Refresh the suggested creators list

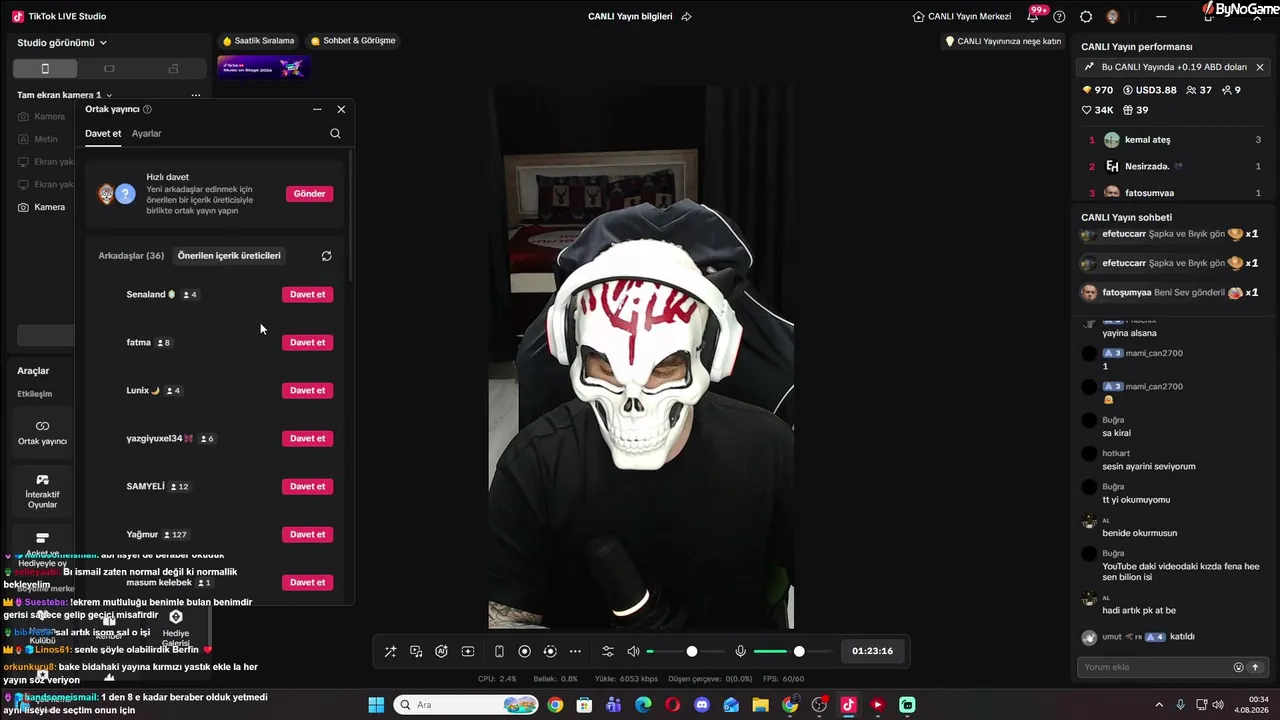[326, 256]
